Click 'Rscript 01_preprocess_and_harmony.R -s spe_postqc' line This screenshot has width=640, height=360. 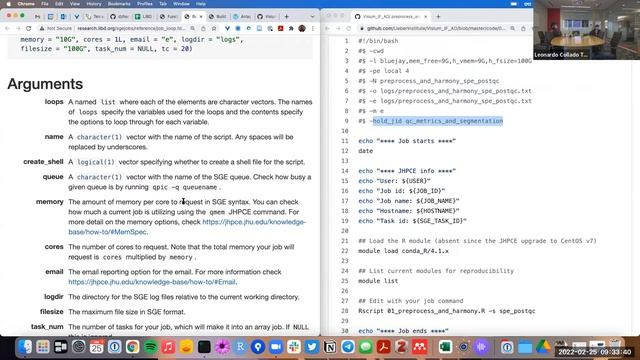(447, 311)
